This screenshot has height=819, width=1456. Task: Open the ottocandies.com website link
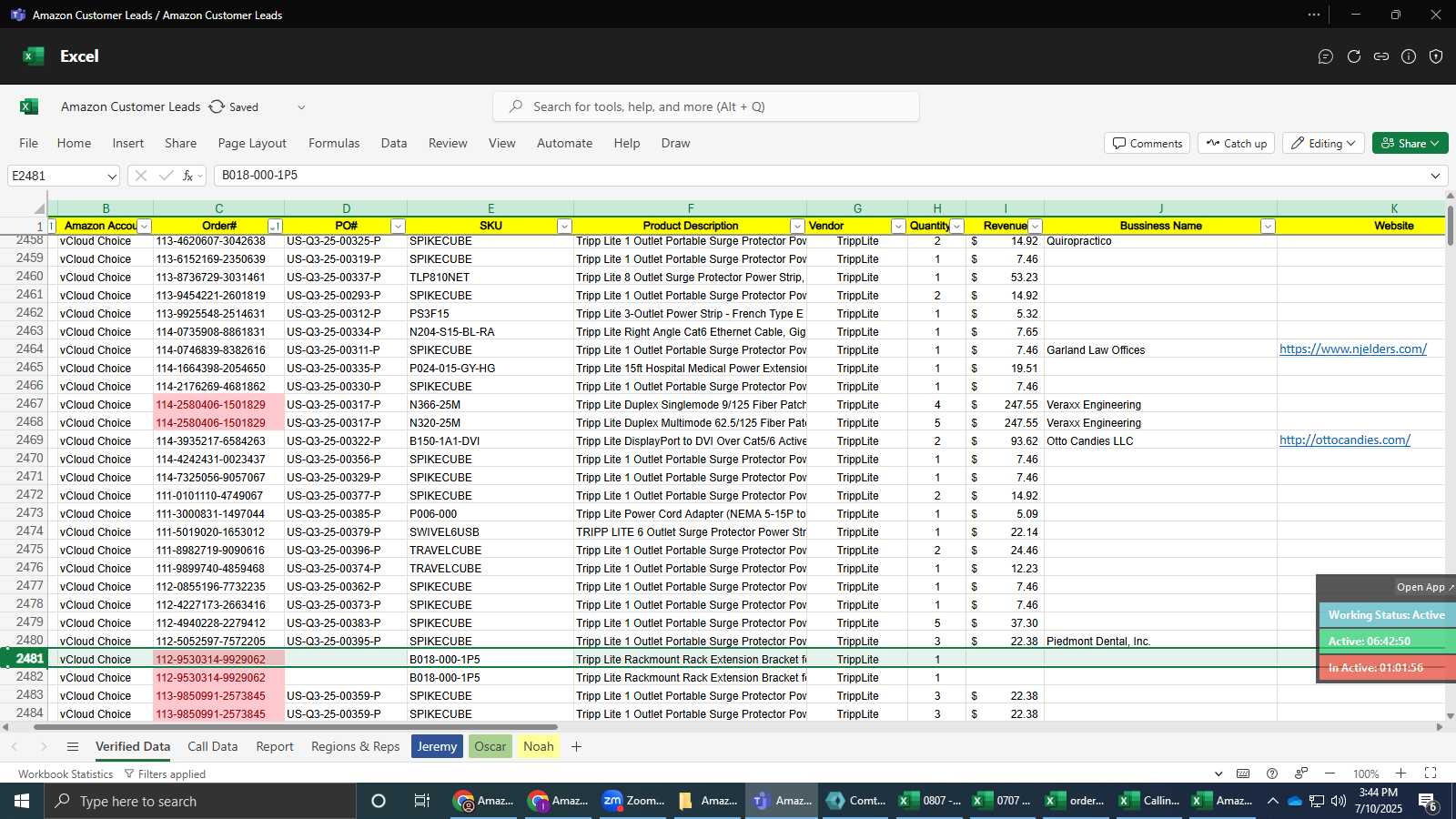(1345, 440)
